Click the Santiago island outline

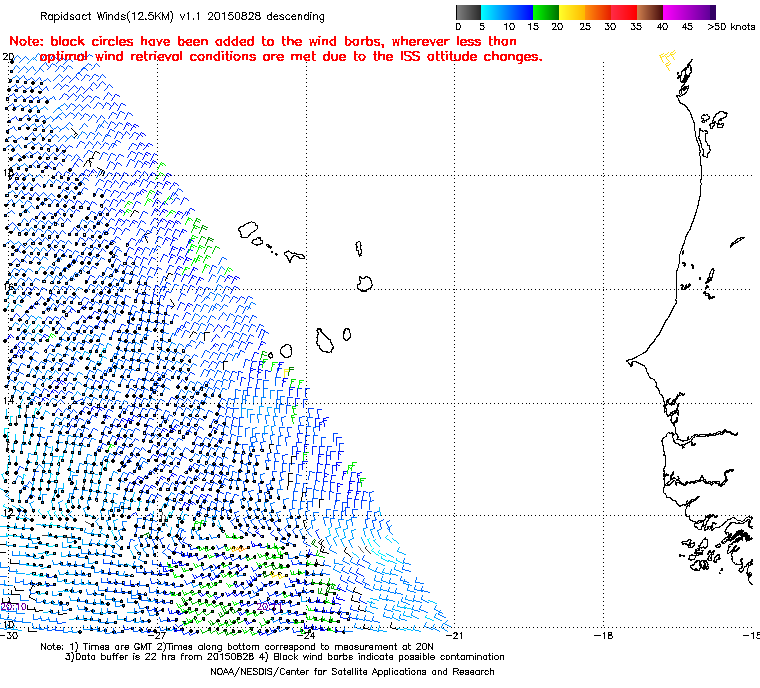325,340
